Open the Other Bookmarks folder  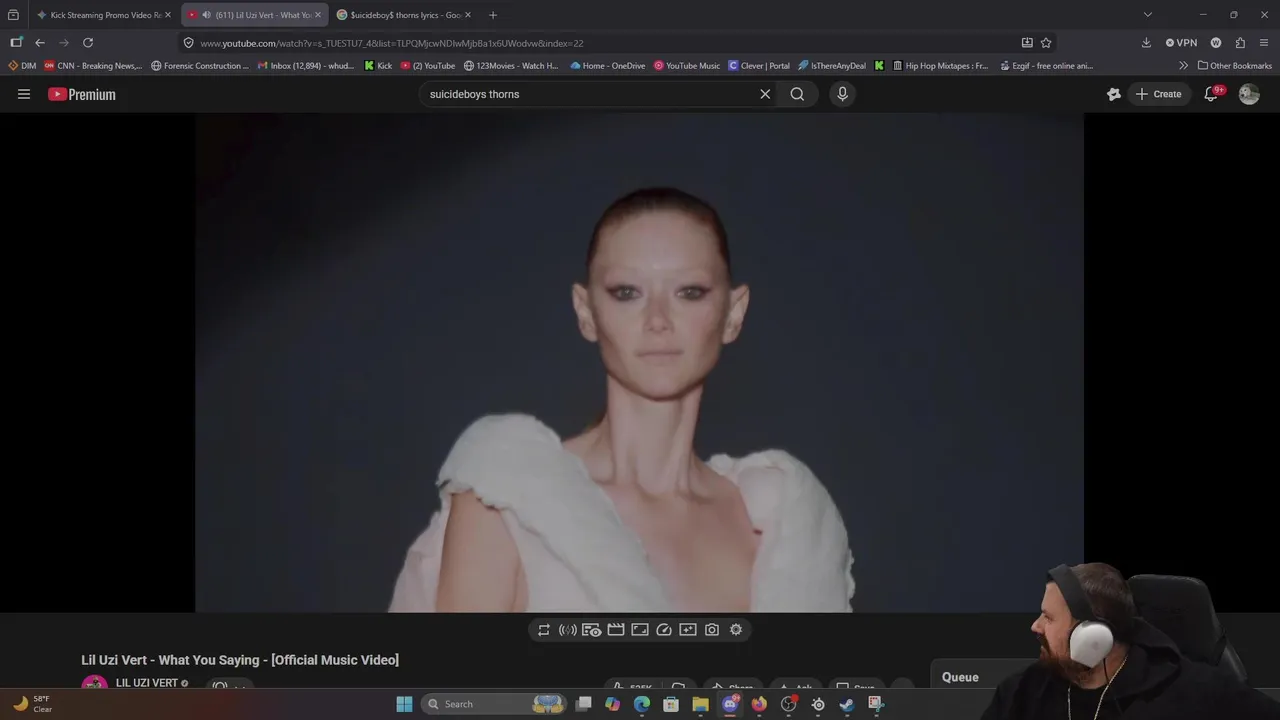click(1235, 66)
